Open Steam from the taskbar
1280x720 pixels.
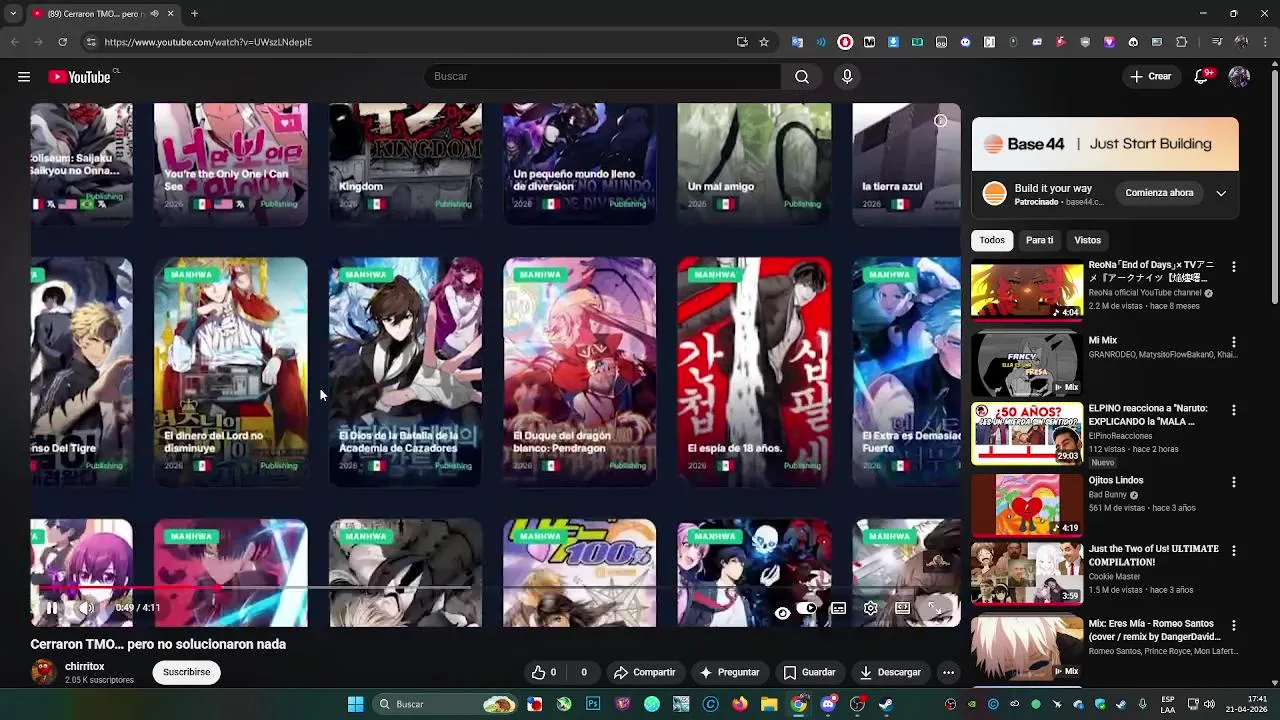coord(886,704)
